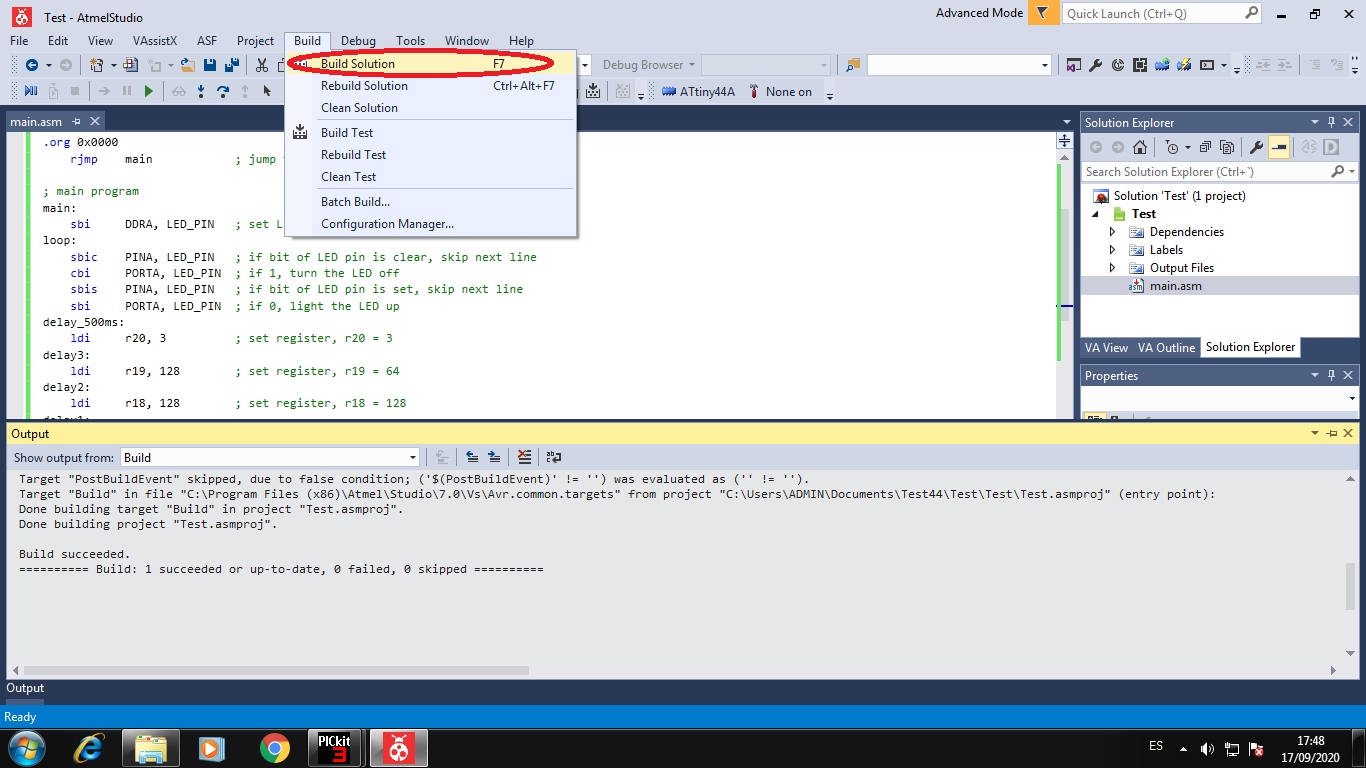The image size is (1366, 768).
Task: Toggle Preview Selected Items in Solution Explorer
Action: click(1278, 147)
